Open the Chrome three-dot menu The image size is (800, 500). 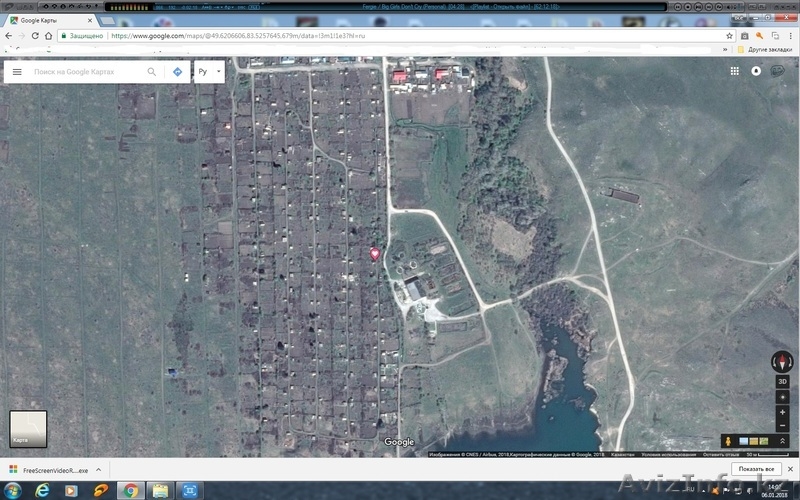pos(788,35)
